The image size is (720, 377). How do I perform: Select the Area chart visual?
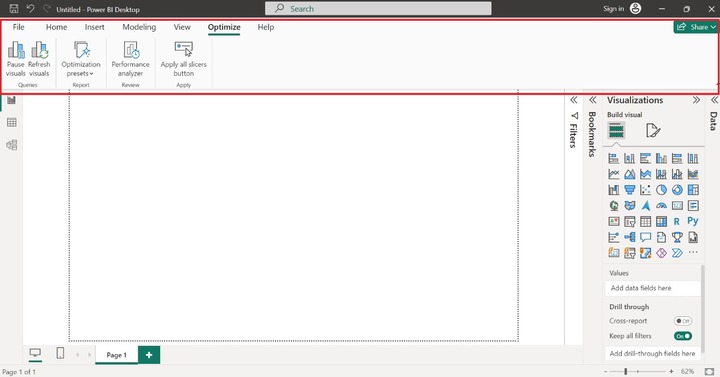point(630,174)
